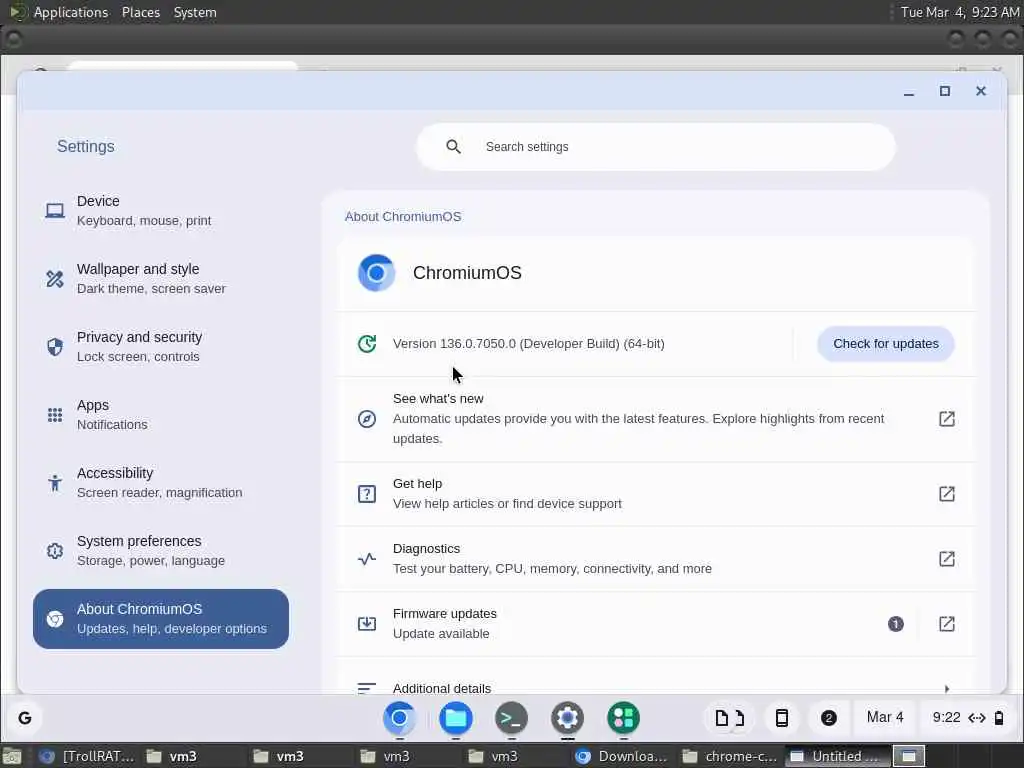
Task: Click the Check for updates button
Action: [886, 344]
